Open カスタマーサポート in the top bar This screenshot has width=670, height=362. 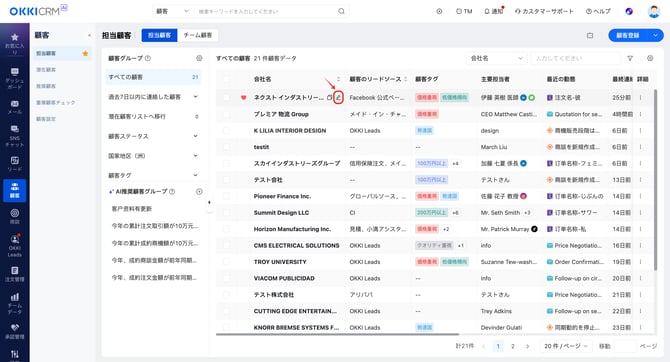pyautogui.click(x=544, y=11)
